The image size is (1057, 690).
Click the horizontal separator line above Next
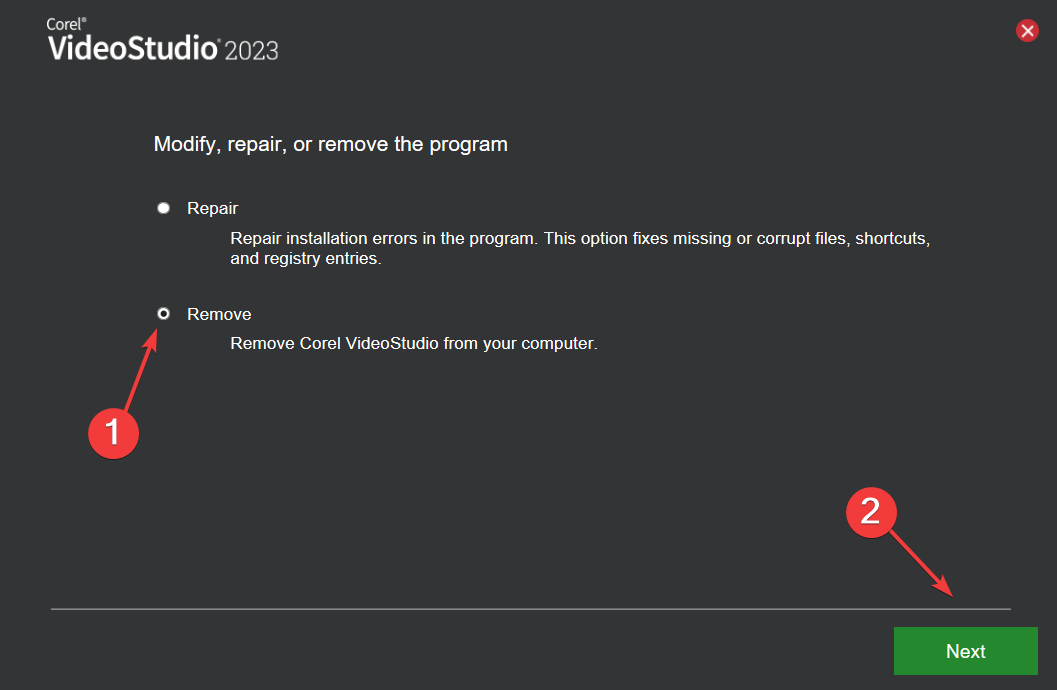click(530, 608)
